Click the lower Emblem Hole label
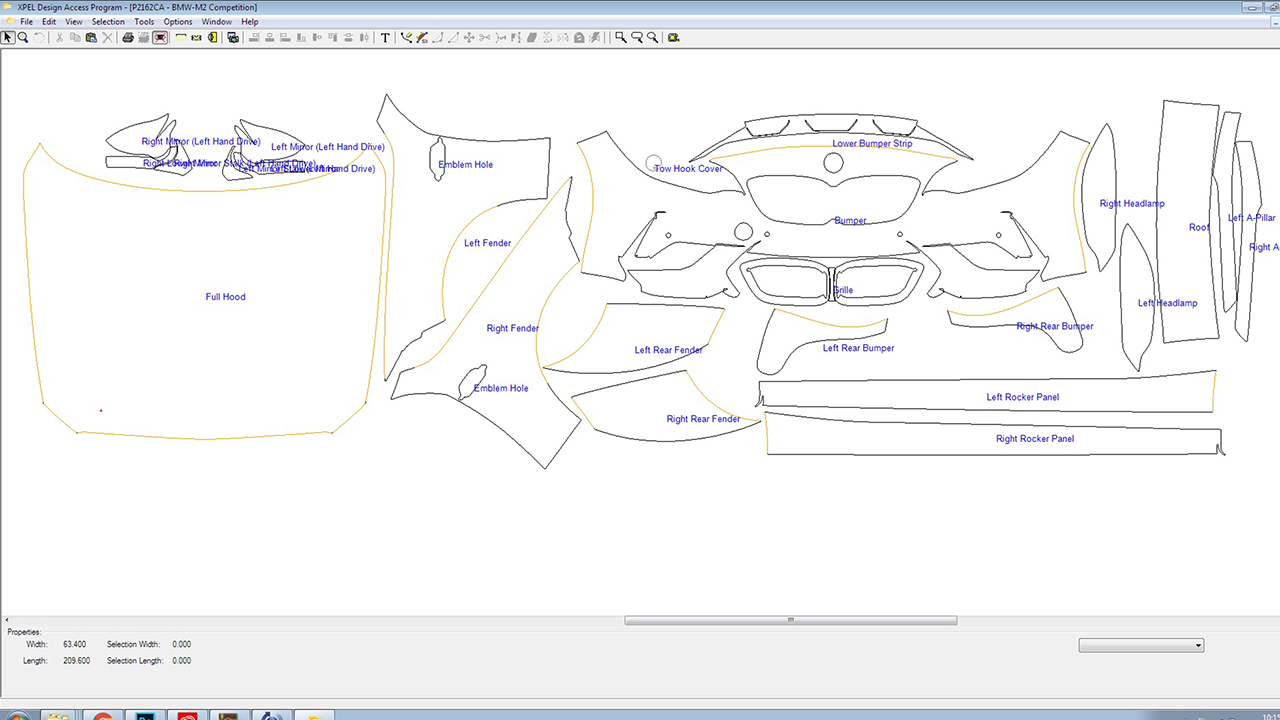The width and height of the screenshot is (1280, 720). pos(501,388)
